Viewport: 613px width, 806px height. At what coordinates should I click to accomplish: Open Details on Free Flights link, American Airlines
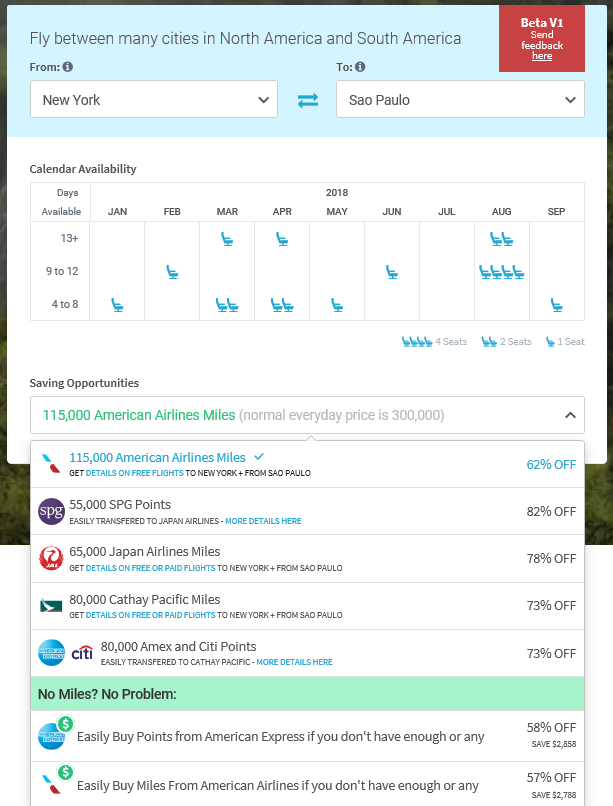tap(135, 473)
